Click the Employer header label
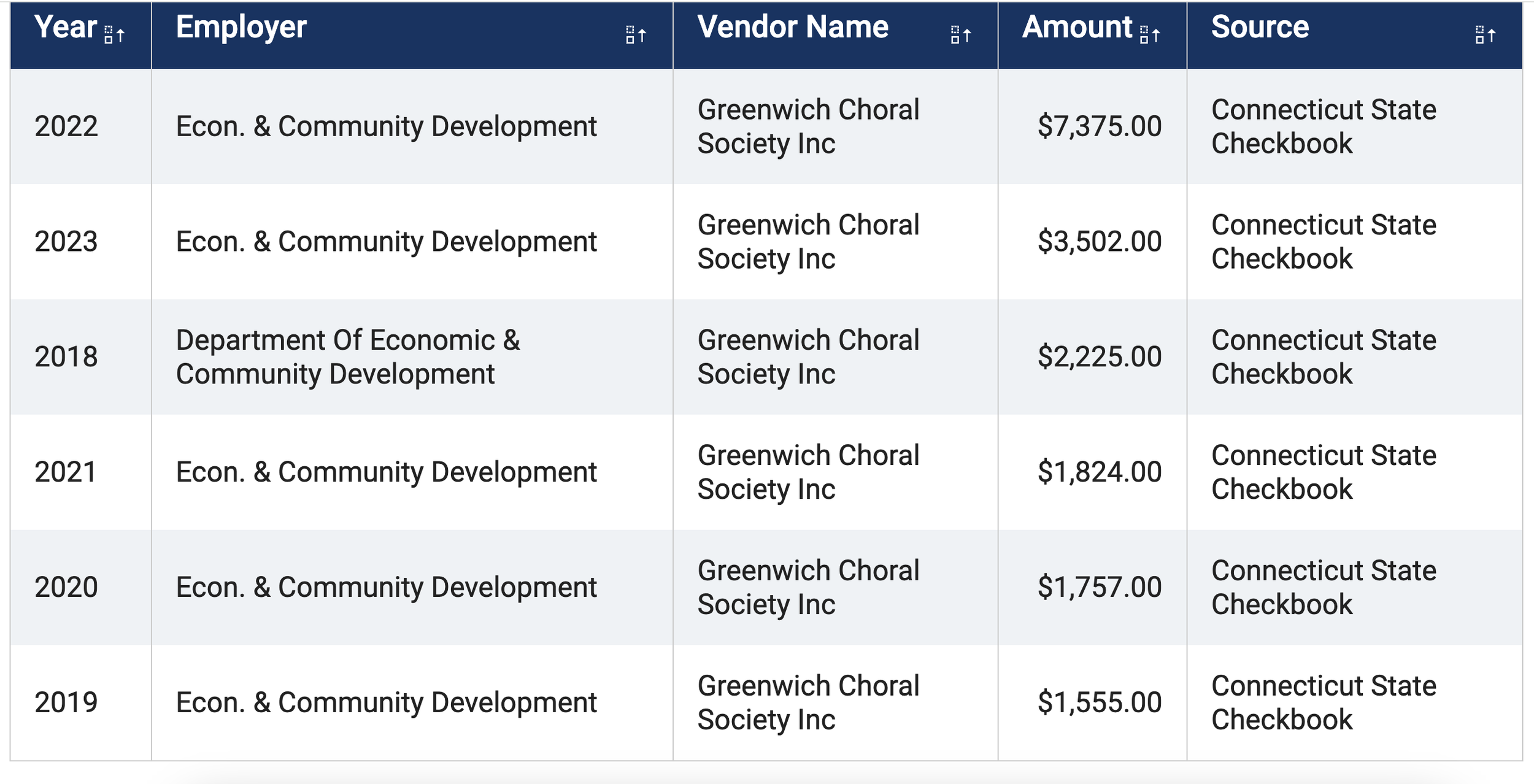 [x=241, y=28]
